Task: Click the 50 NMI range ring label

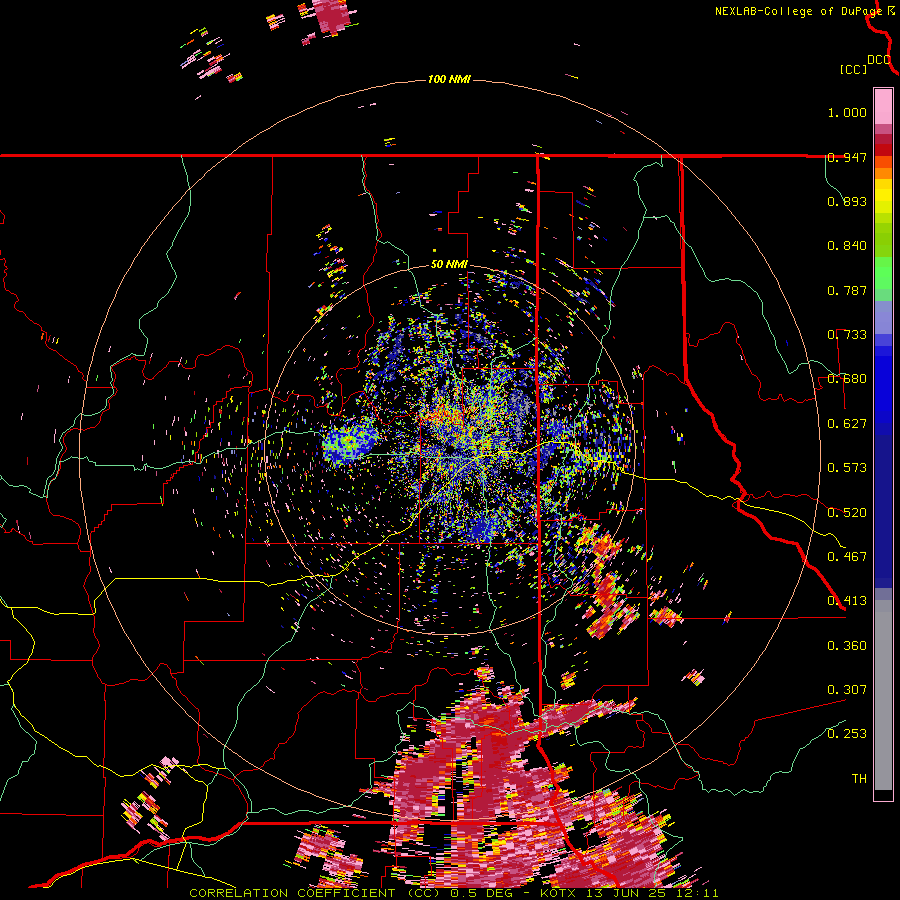Action: coord(449,265)
